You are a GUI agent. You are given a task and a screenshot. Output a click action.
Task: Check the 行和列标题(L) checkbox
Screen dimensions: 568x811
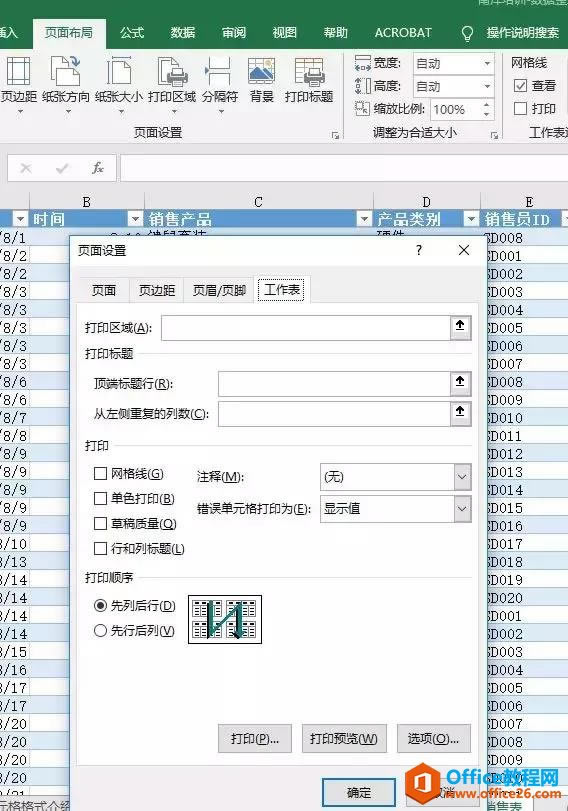[x=100, y=548]
